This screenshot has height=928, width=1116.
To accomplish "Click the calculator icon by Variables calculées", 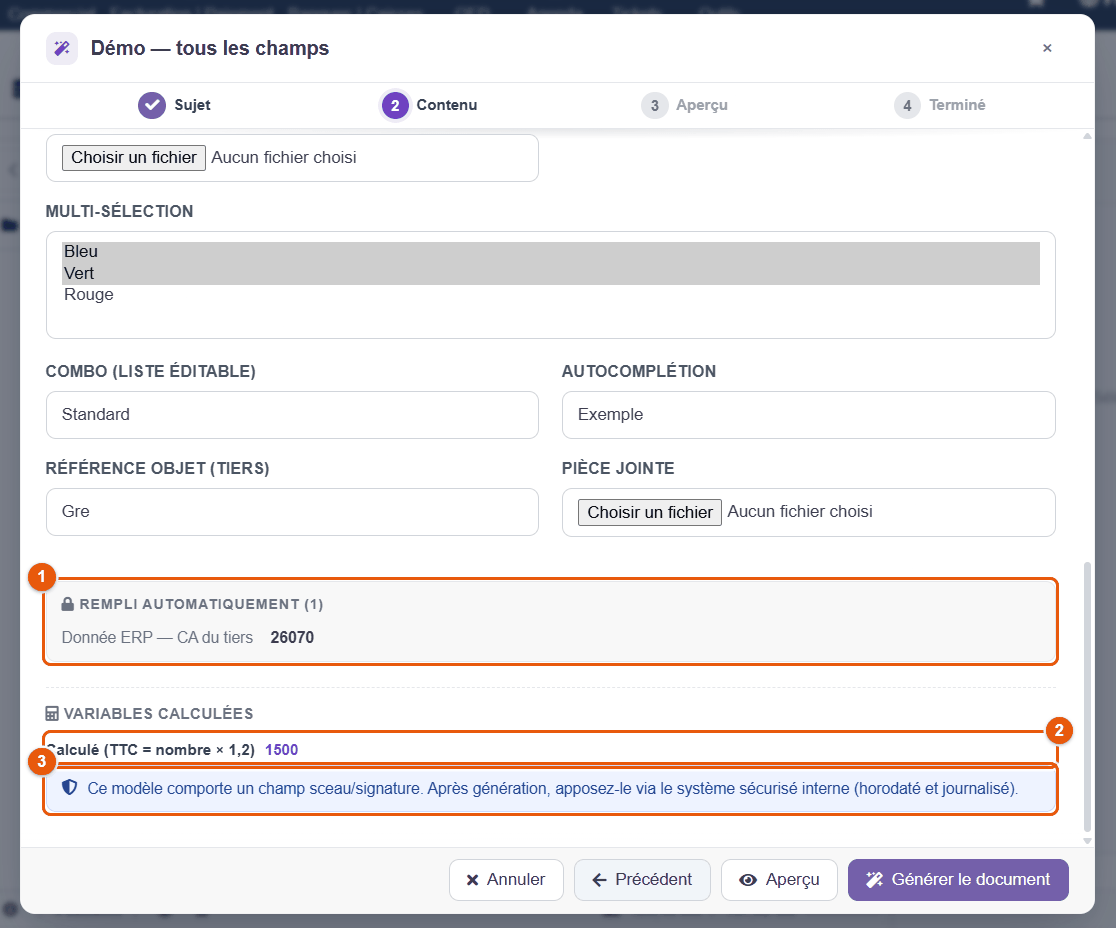I will pyautogui.click(x=52, y=713).
